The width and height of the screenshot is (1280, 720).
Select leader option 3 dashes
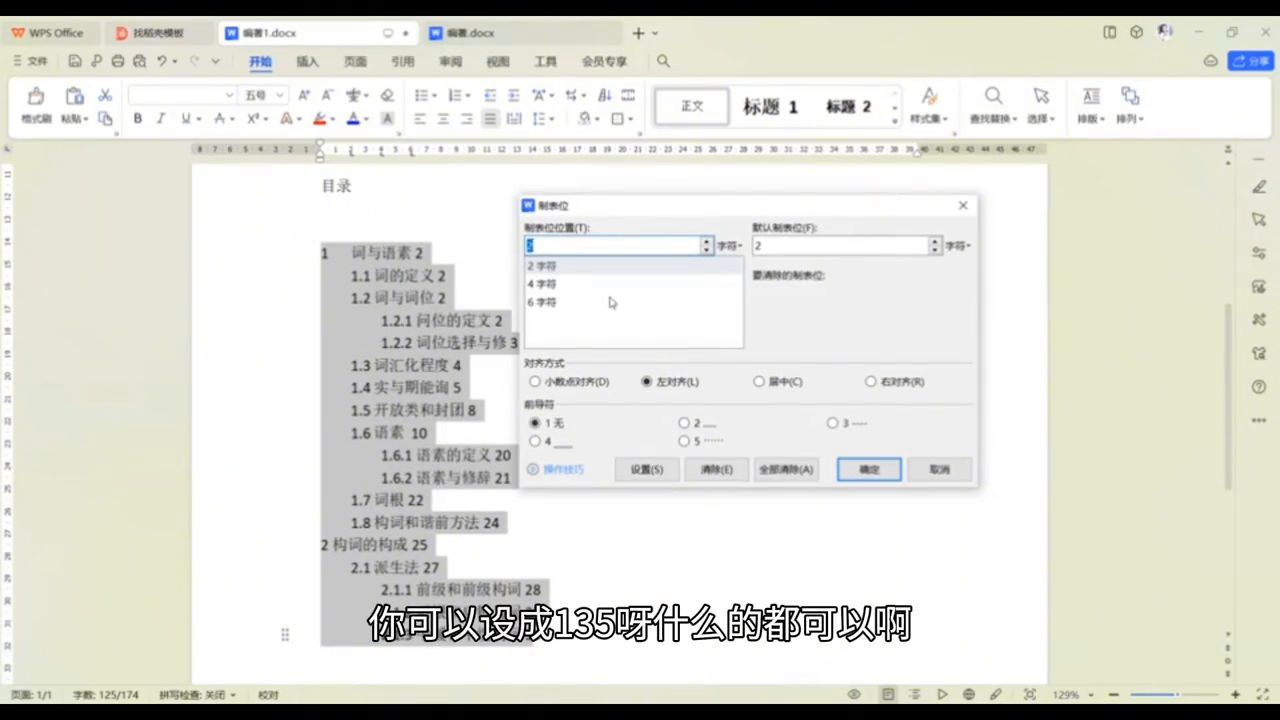832,423
